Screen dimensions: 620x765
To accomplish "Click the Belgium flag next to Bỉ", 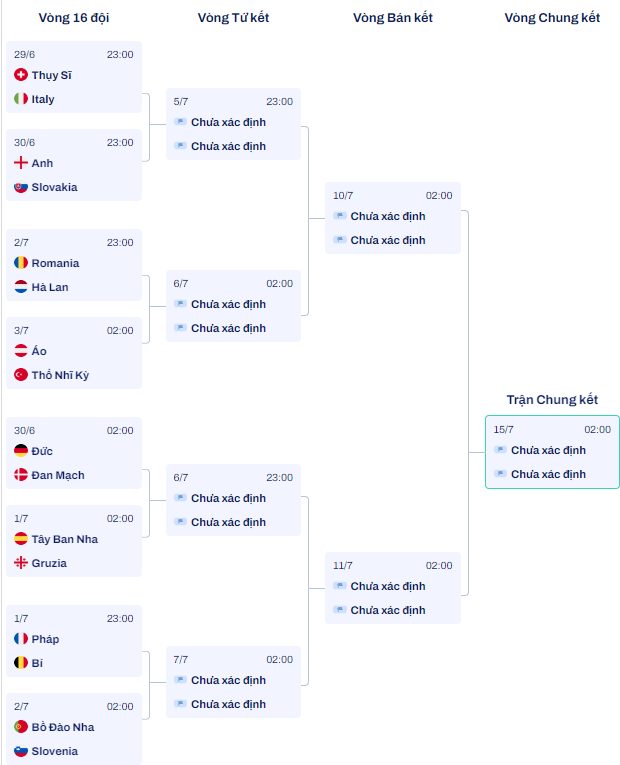I will pyautogui.click(x=20, y=663).
